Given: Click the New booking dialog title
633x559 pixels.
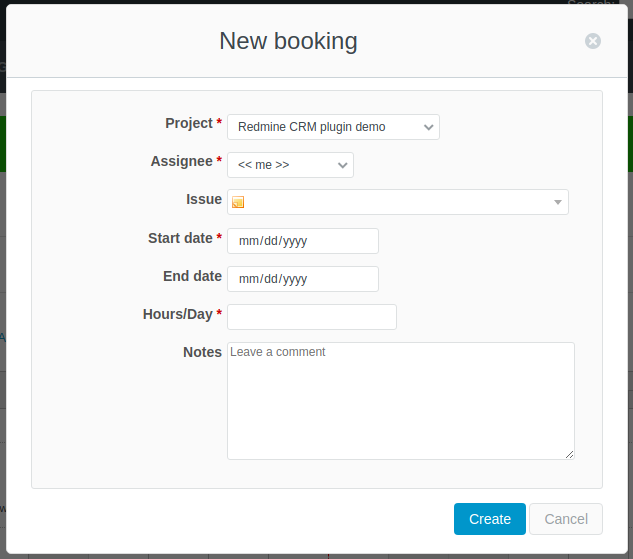Looking at the screenshot, I should click(288, 41).
